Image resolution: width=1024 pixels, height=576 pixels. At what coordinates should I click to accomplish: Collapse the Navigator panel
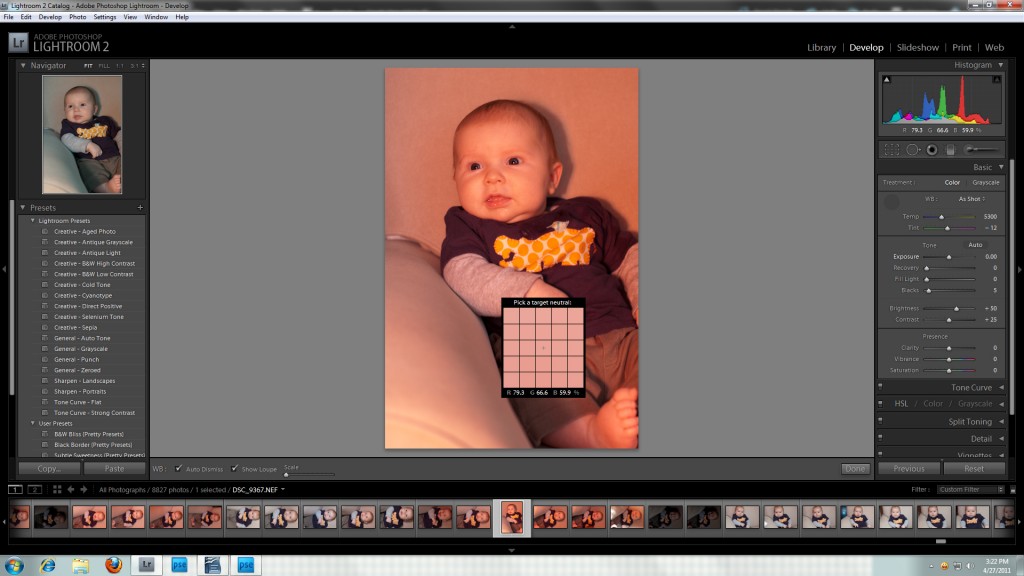click(23, 65)
